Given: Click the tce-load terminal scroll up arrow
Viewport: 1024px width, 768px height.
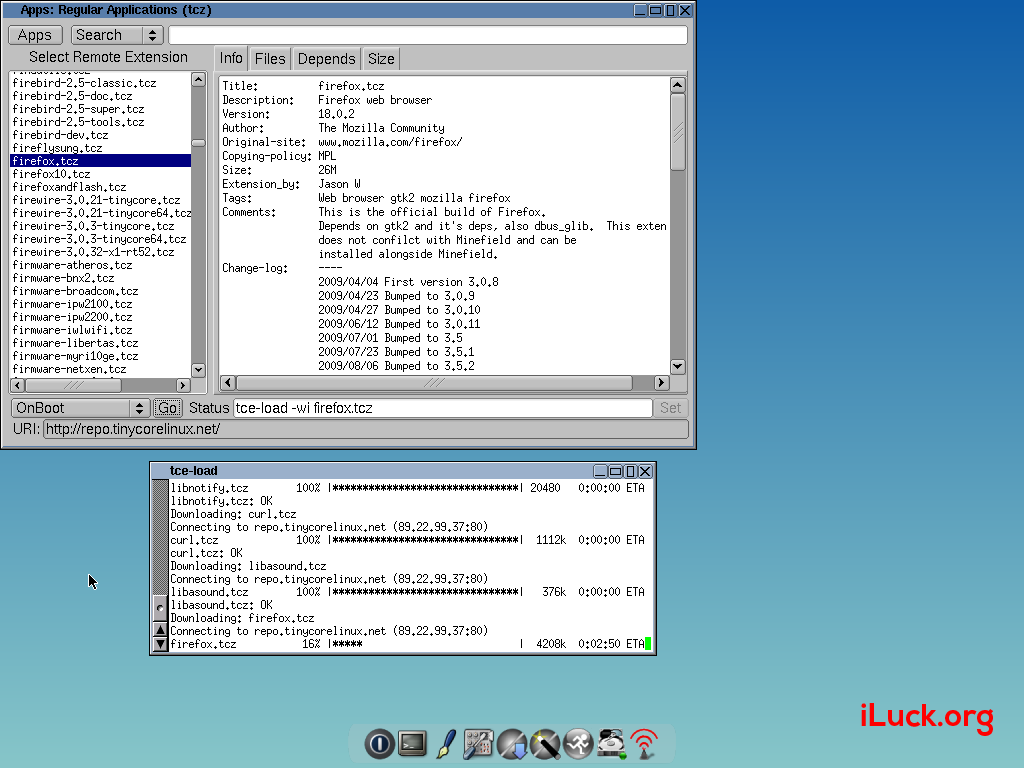Looking at the screenshot, I should point(160,630).
